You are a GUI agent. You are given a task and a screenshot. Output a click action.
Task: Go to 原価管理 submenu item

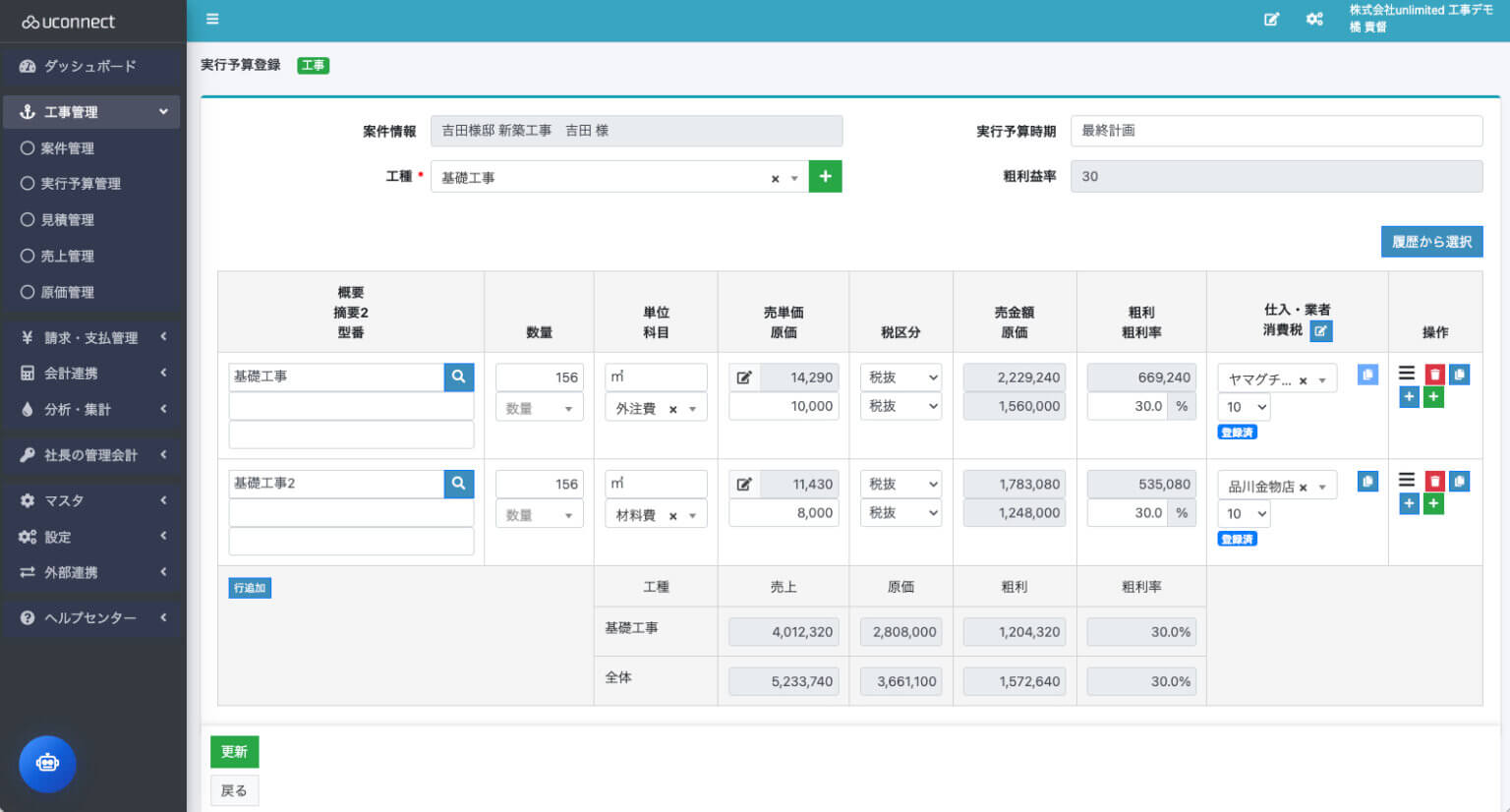(x=67, y=293)
